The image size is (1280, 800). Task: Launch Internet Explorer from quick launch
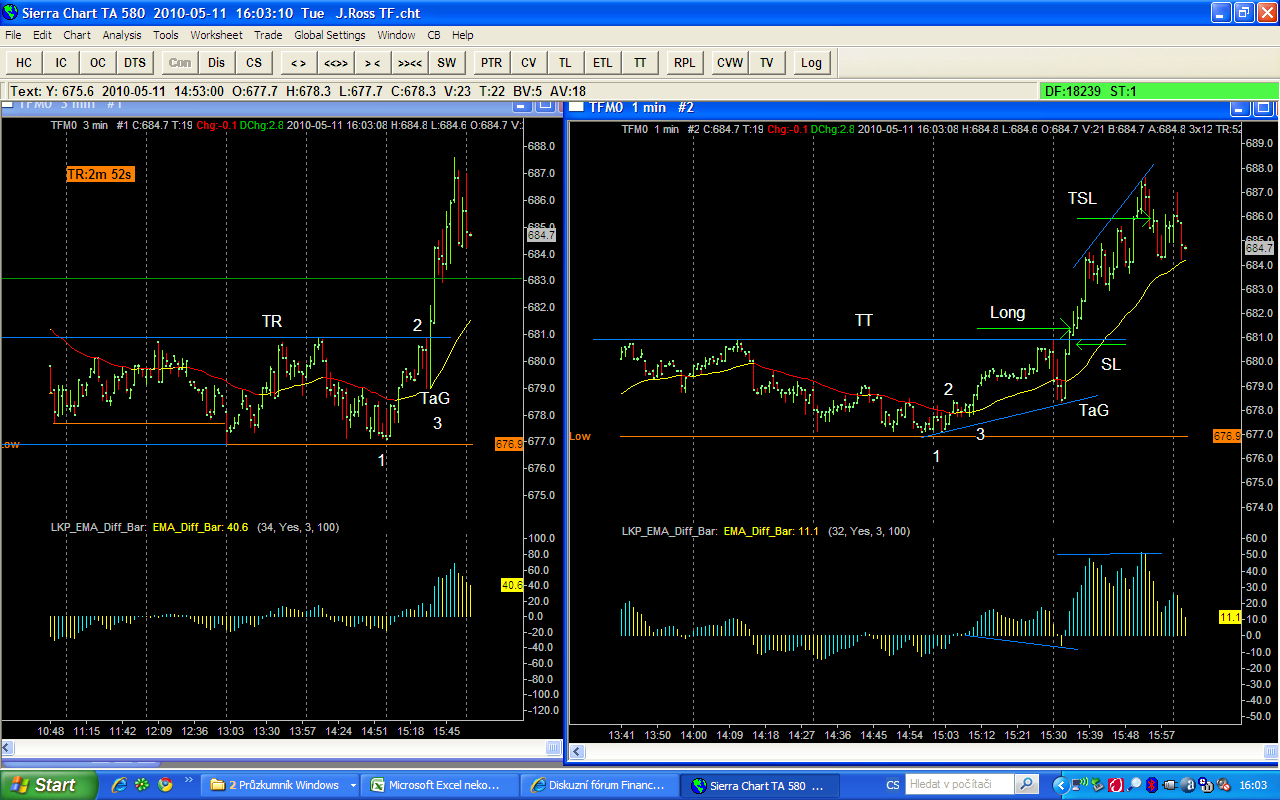(120, 785)
